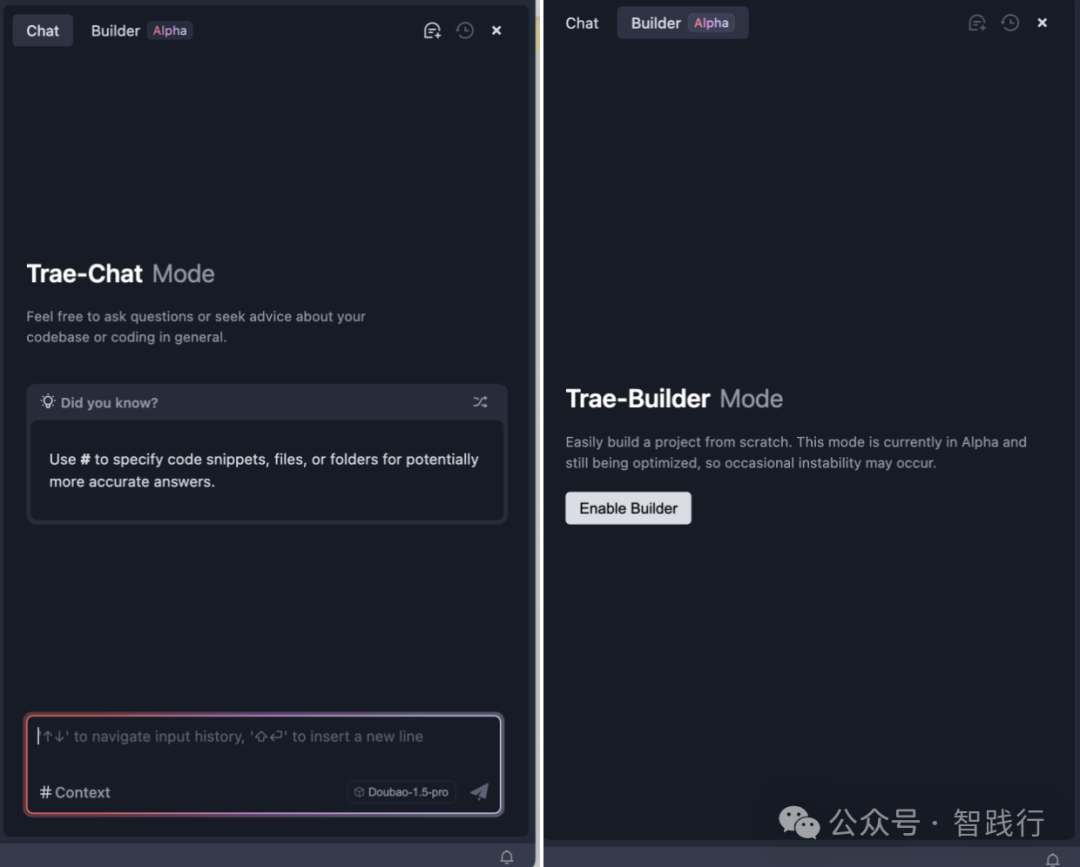Click the Did you know? label
The width and height of the screenshot is (1080, 867).
tap(109, 403)
